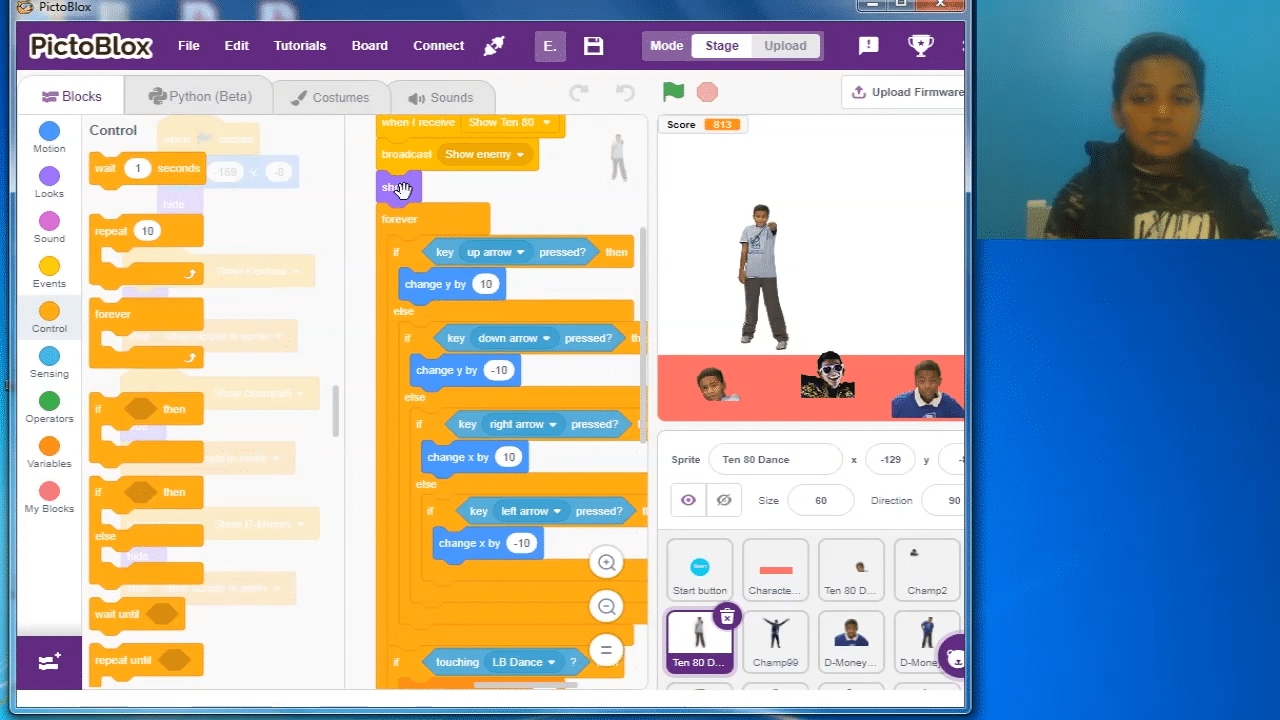Click the sprite Size input field
Viewport: 1280px width, 720px height.
pos(820,500)
